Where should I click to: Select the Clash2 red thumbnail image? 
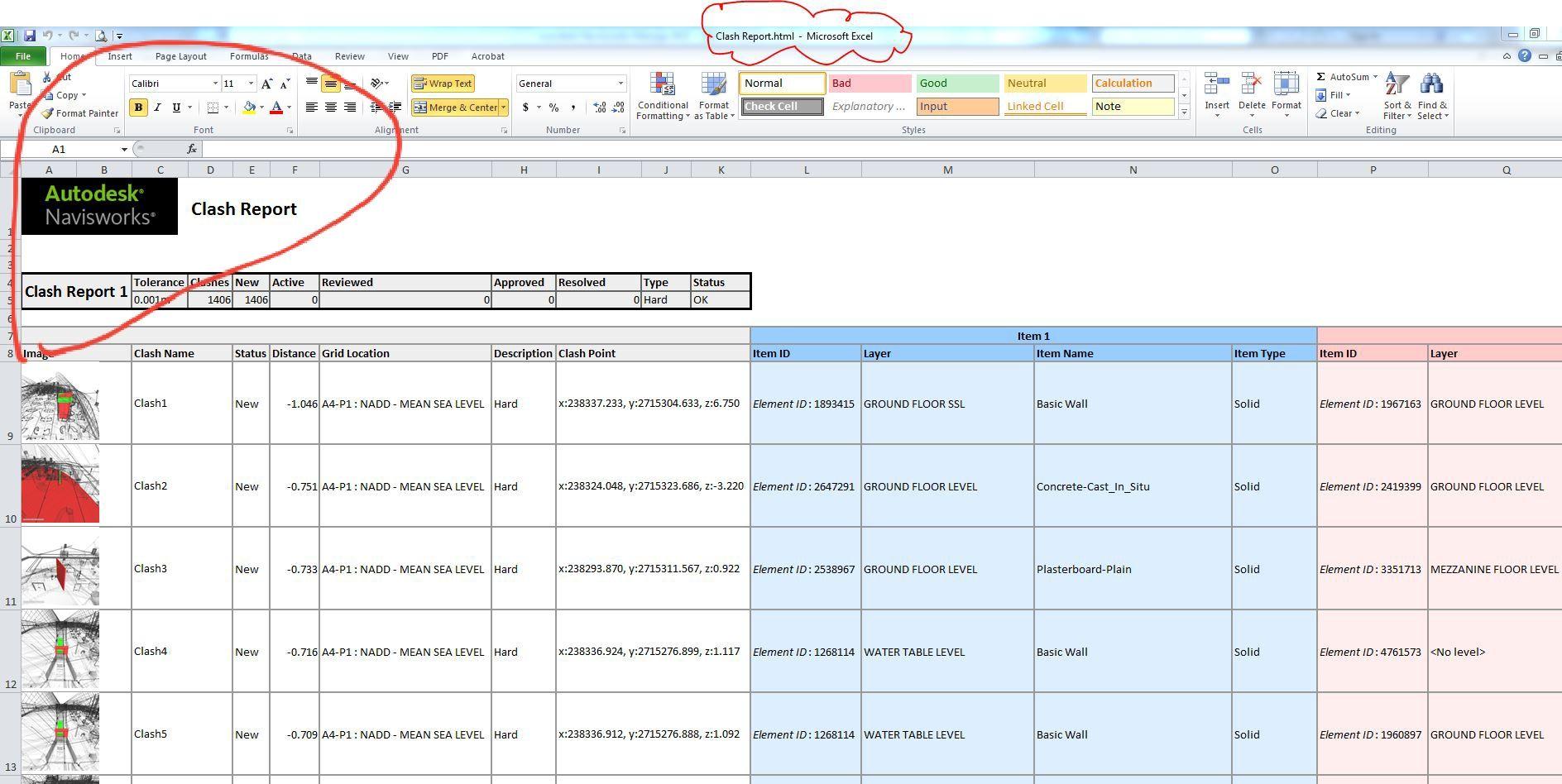60,485
